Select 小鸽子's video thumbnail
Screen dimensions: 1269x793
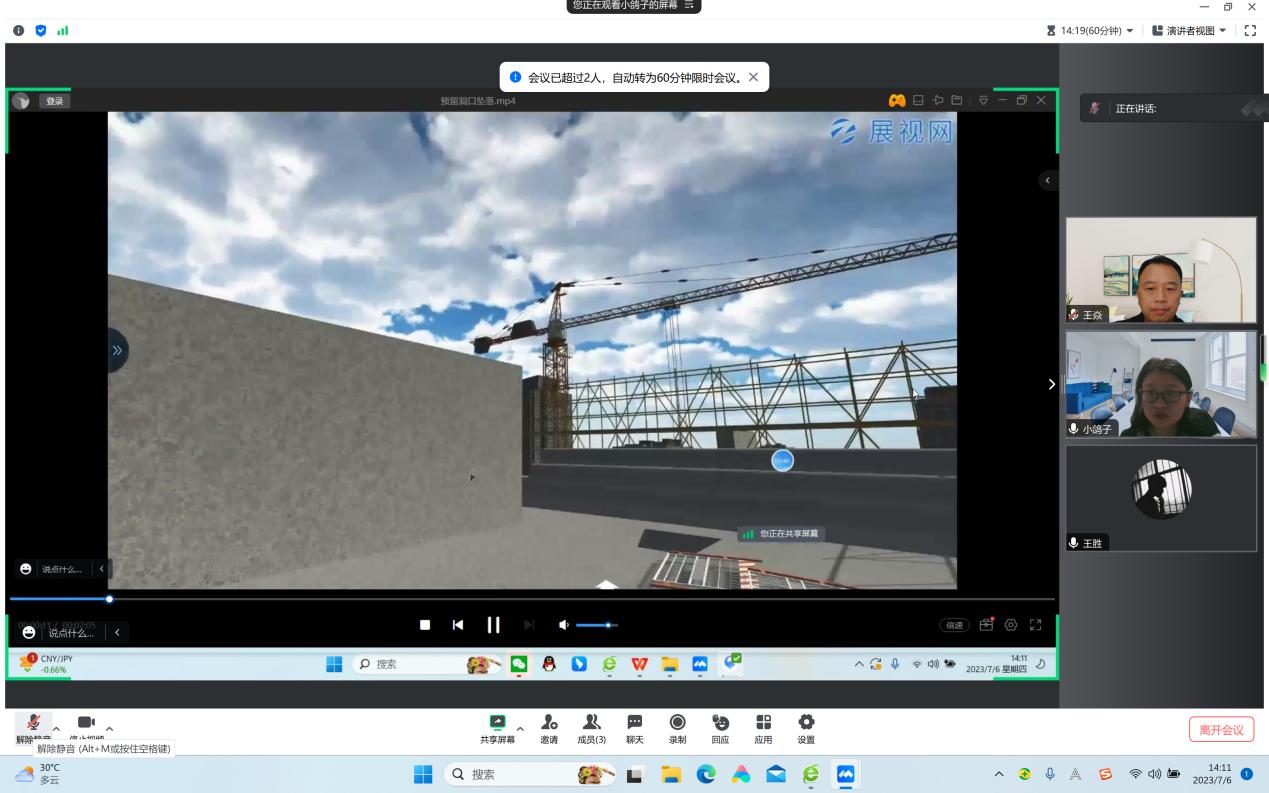pyautogui.click(x=1160, y=384)
